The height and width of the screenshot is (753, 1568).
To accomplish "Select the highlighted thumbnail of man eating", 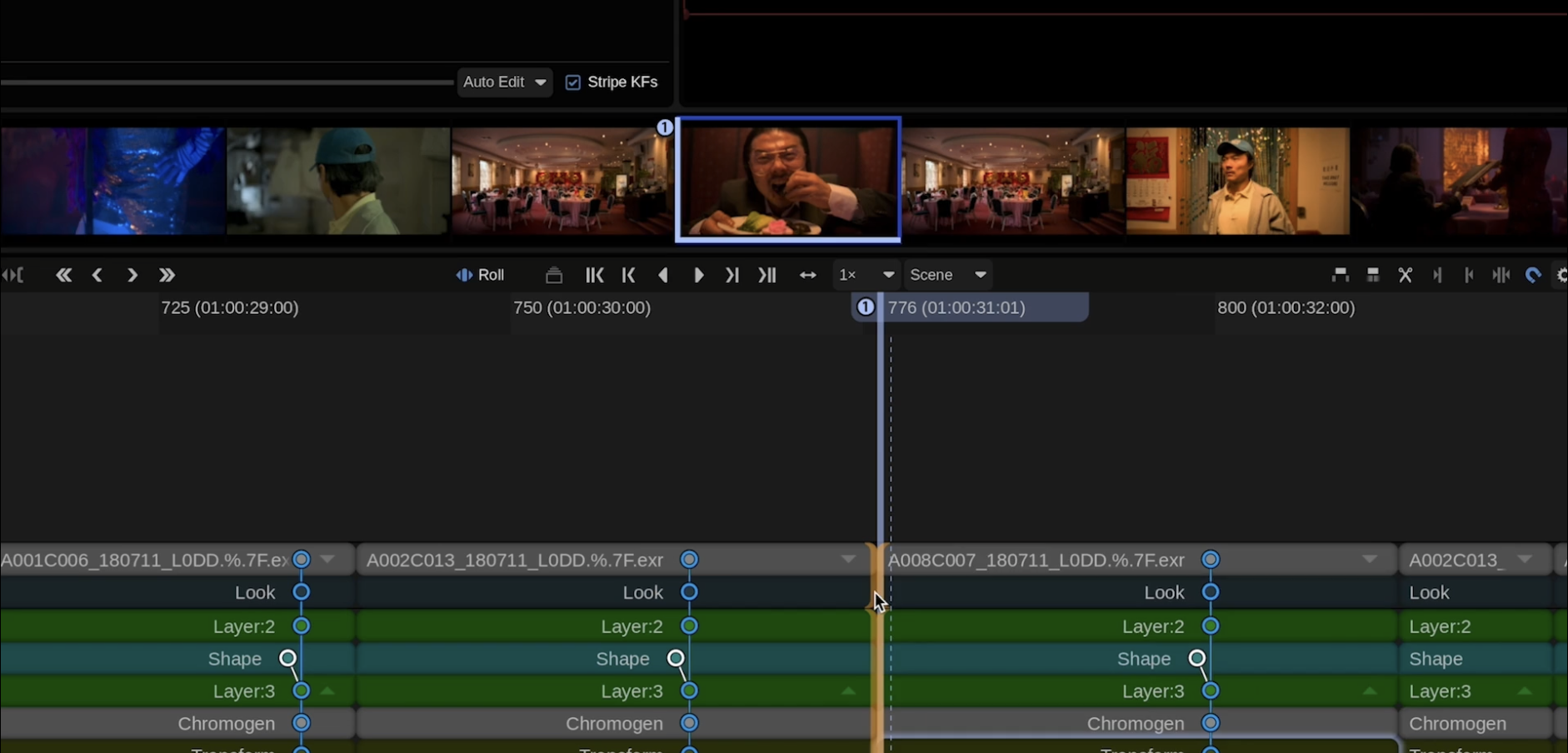I will tap(788, 180).
